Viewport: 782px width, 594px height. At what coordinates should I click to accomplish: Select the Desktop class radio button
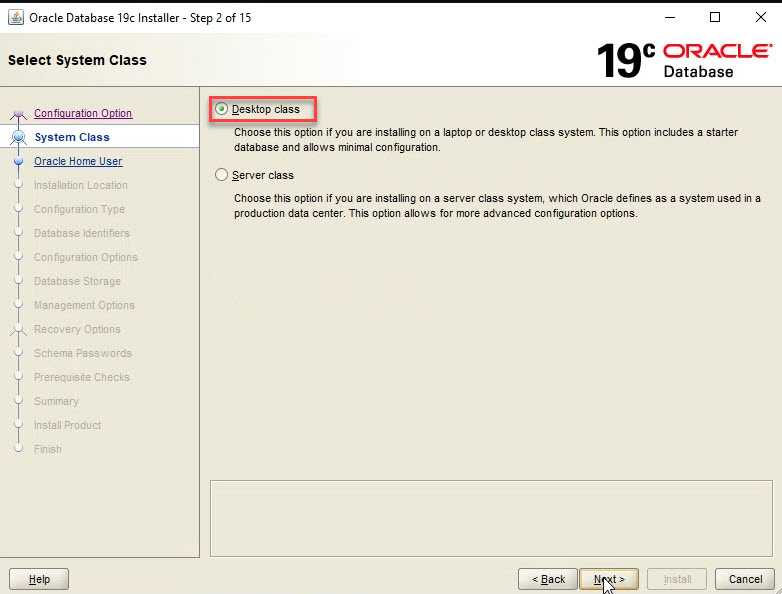coord(221,109)
